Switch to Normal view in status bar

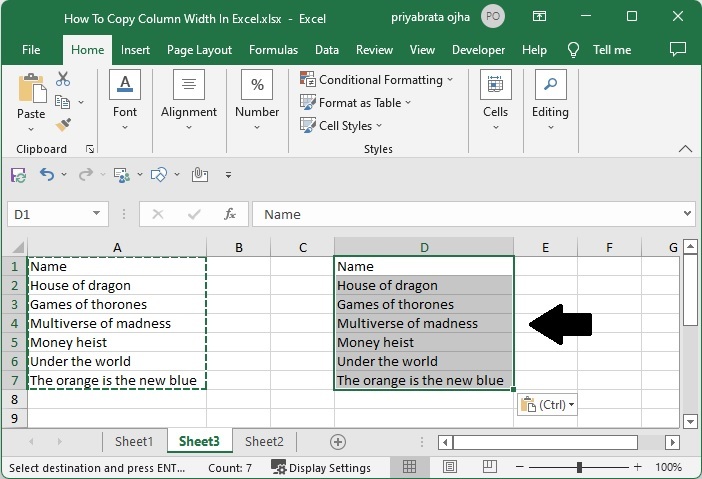[410, 467]
